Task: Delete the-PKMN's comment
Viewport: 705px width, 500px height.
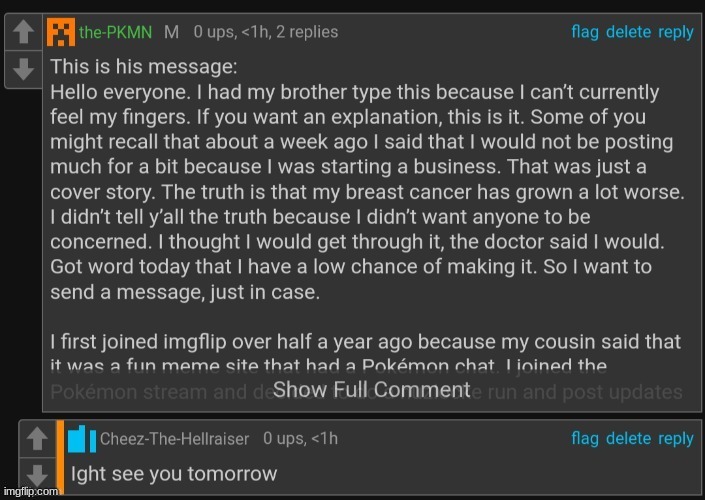Action: 628,32
